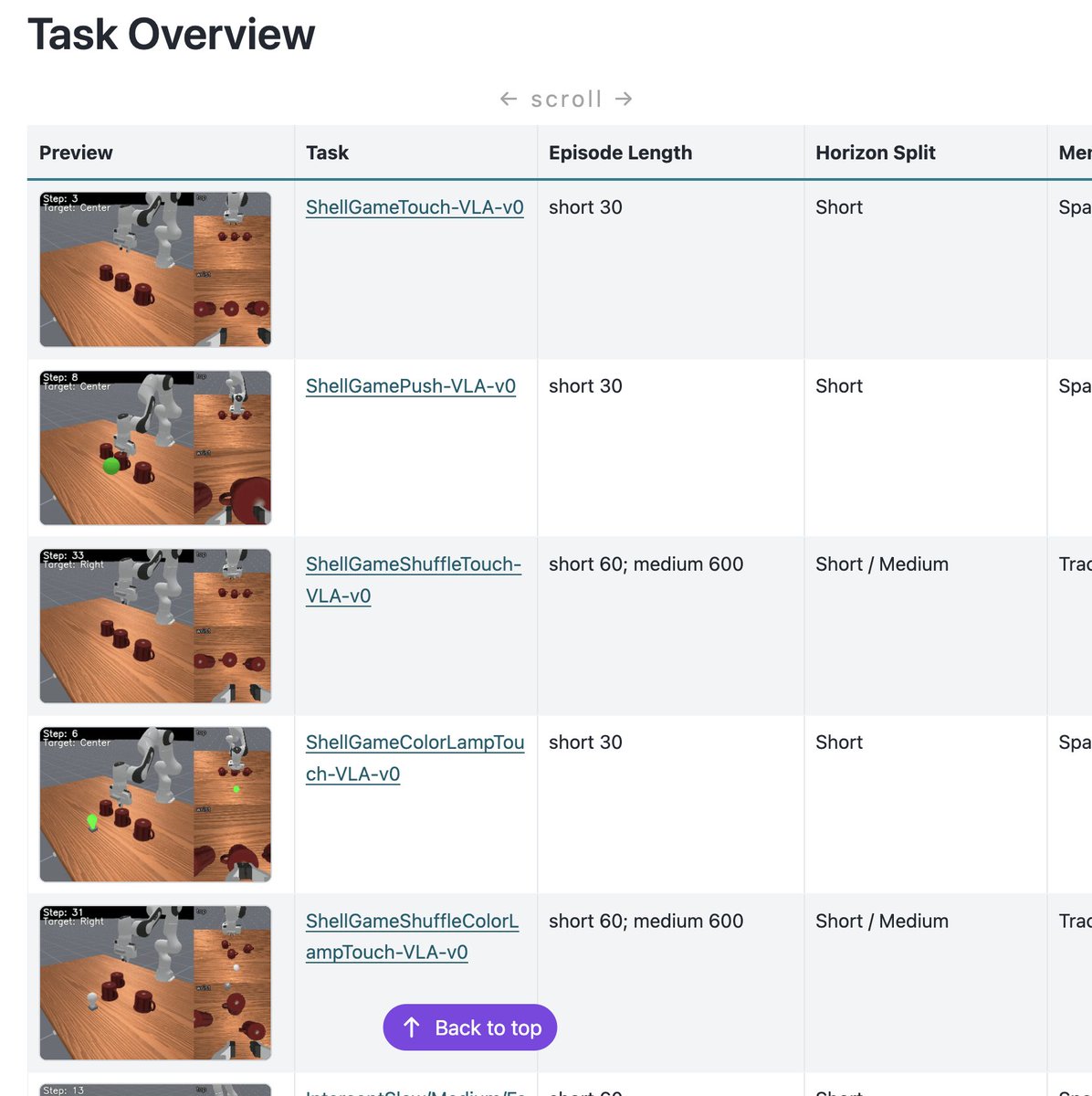Click 'Short' horizon split in ShellGameColorLampTouch row
Viewport: 1092px width, 1096px height.
tap(839, 743)
